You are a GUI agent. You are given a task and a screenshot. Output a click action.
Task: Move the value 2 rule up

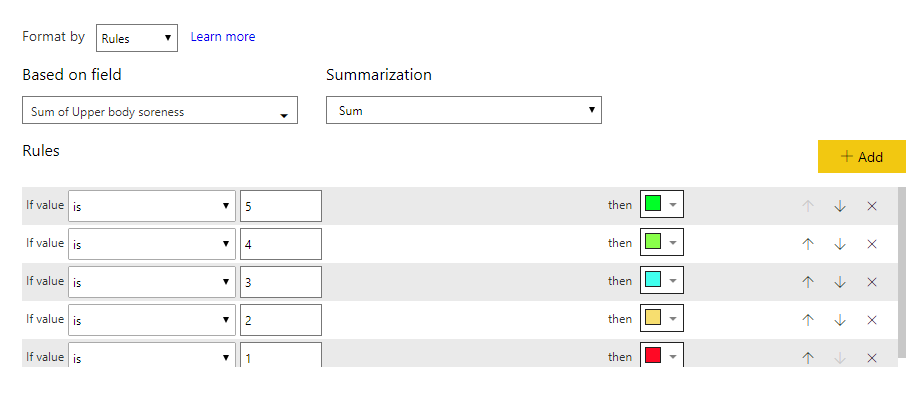[x=808, y=320]
